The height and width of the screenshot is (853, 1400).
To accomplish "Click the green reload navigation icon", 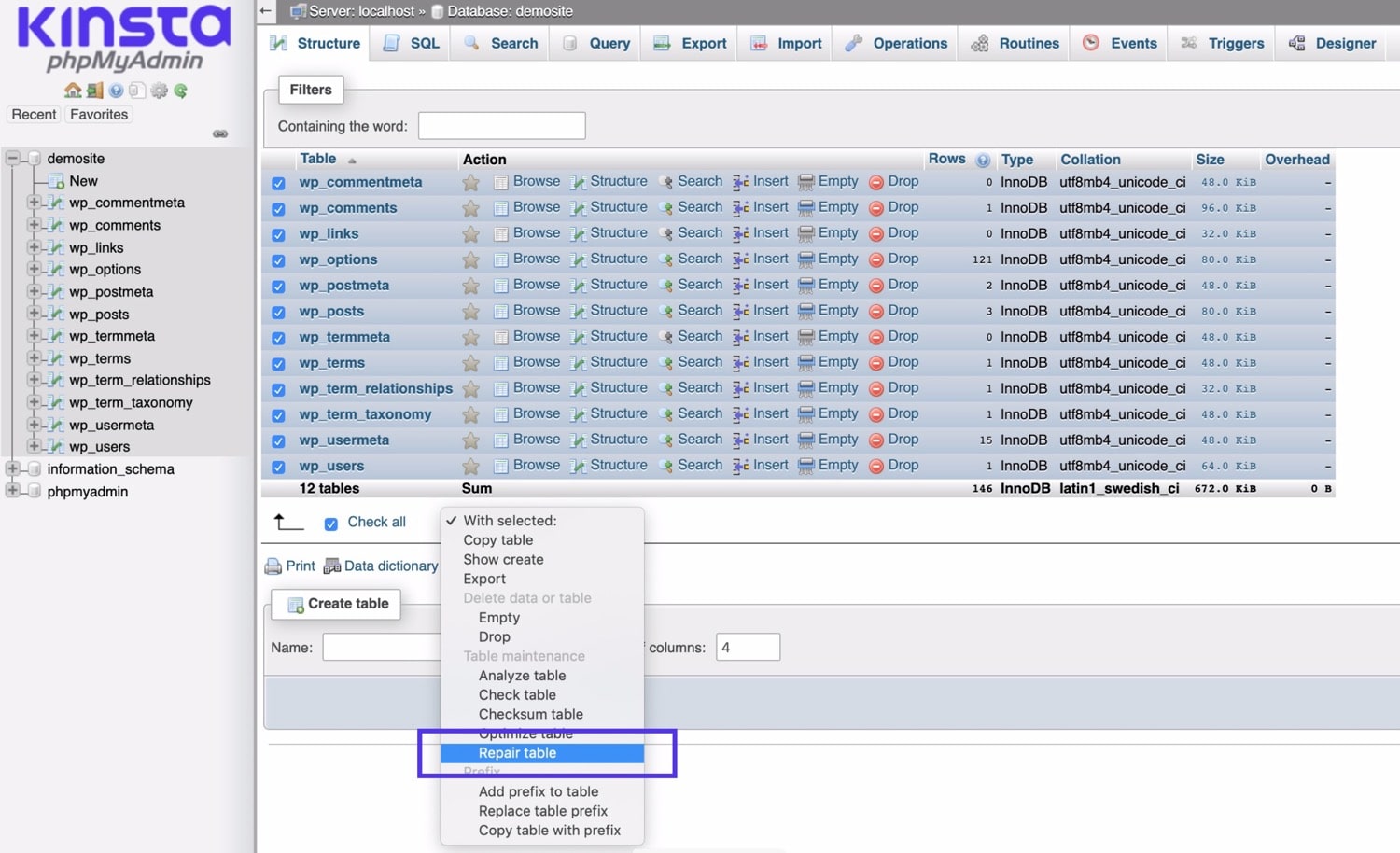I will 180,91.
